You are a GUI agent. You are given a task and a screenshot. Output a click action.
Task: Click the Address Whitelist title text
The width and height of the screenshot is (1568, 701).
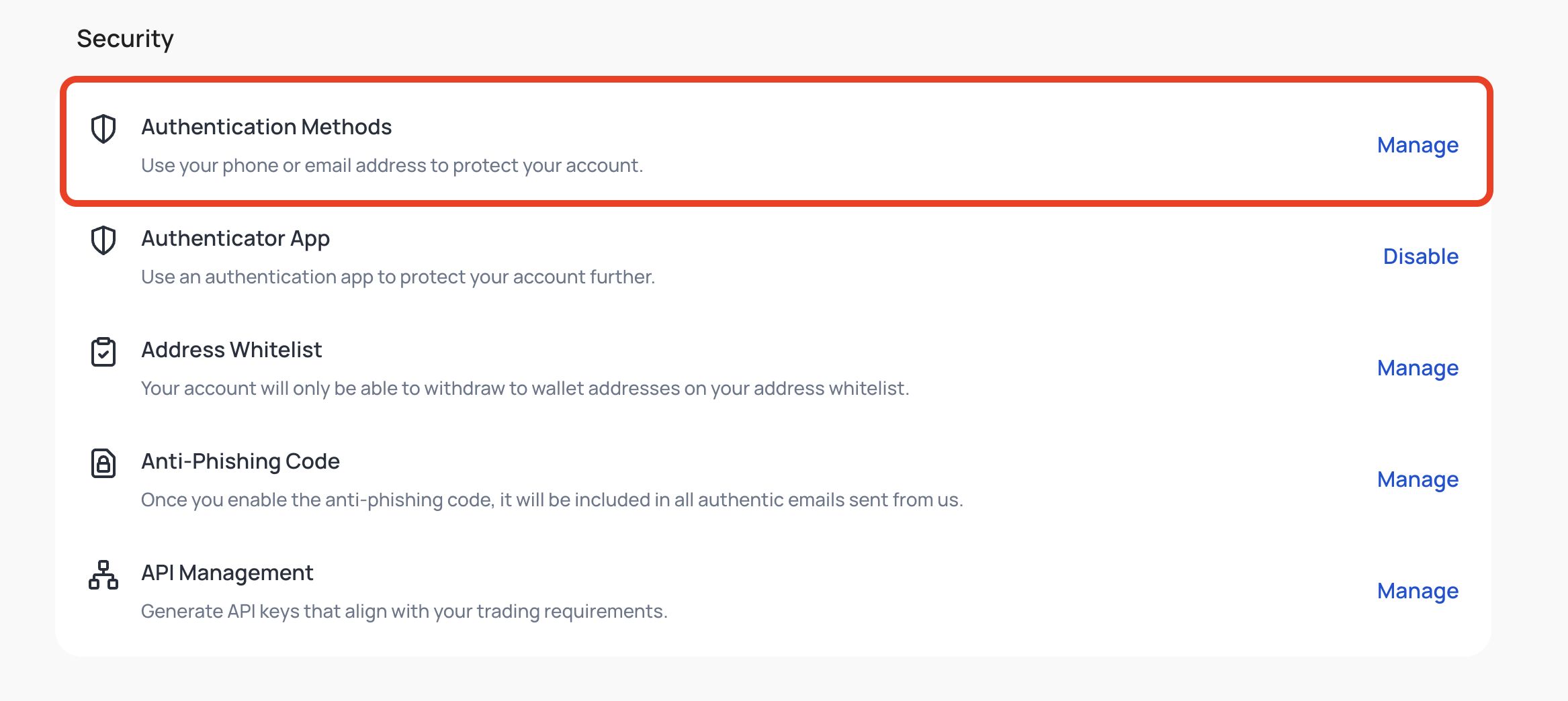(x=231, y=349)
